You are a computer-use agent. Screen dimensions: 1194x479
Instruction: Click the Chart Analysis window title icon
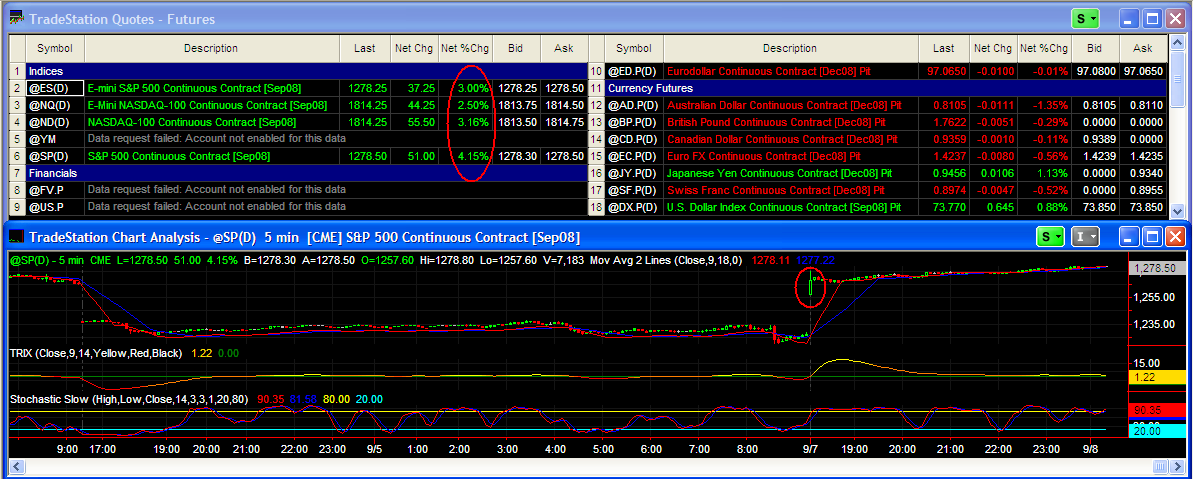coord(14,238)
